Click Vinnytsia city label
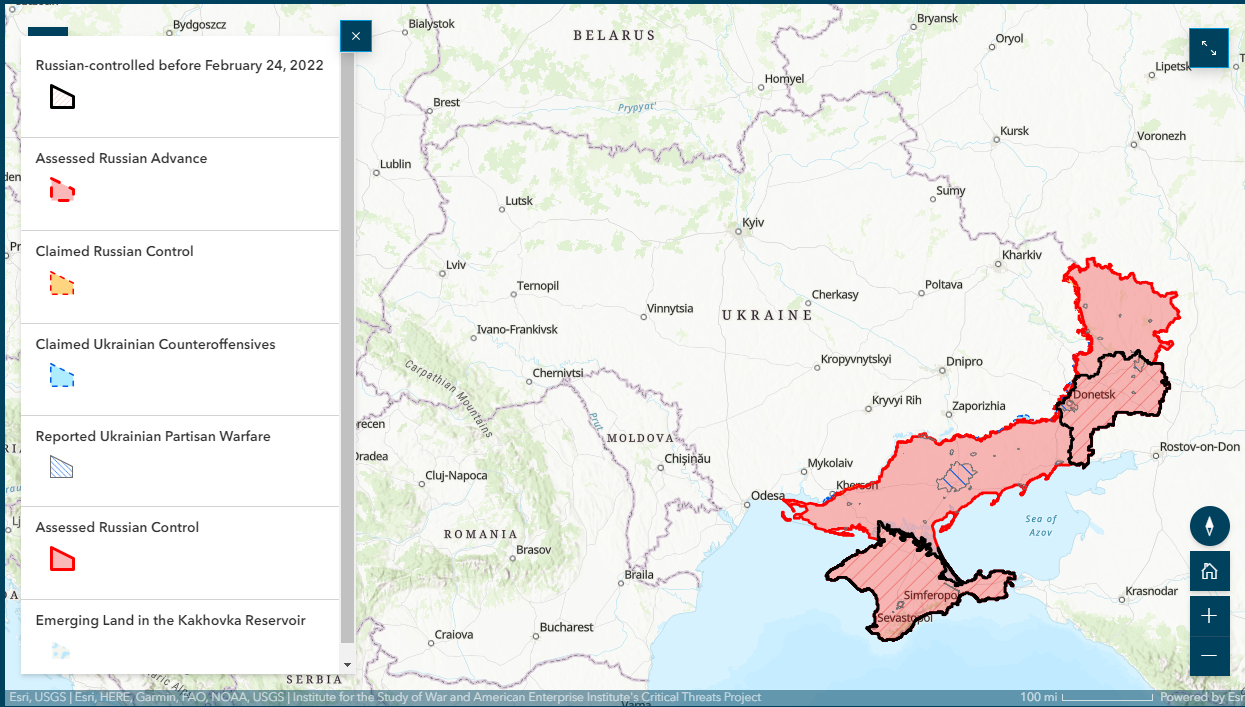Viewport: 1245px width, 707px height. tap(670, 308)
